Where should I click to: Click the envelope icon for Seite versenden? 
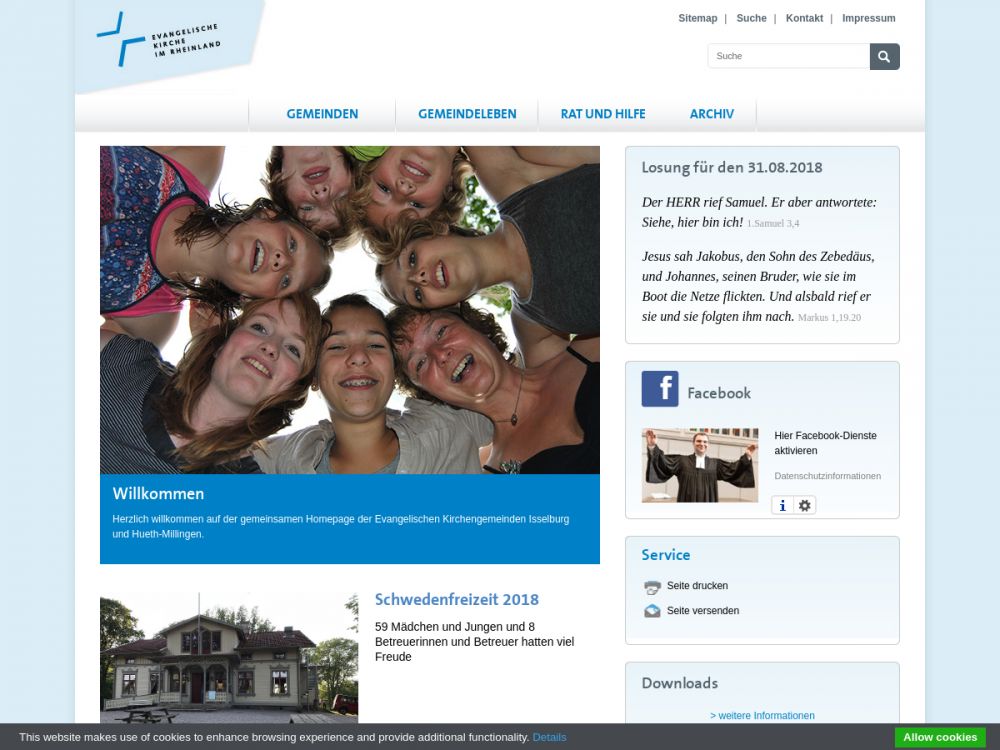[652, 611]
